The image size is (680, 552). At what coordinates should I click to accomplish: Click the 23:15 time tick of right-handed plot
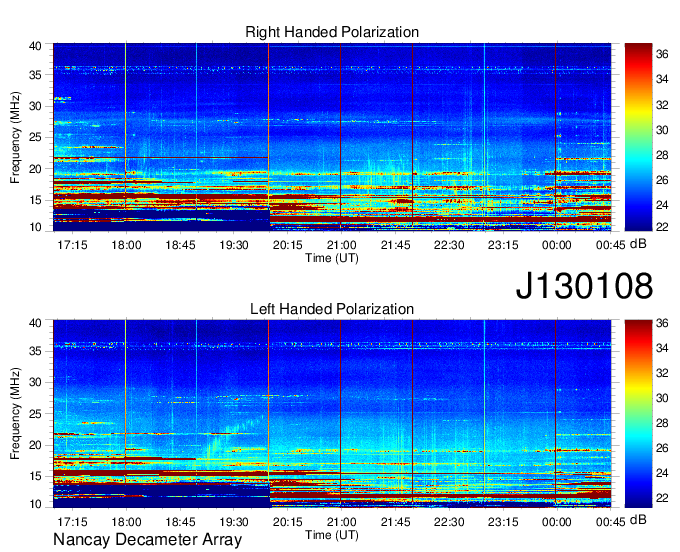pos(503,245)
